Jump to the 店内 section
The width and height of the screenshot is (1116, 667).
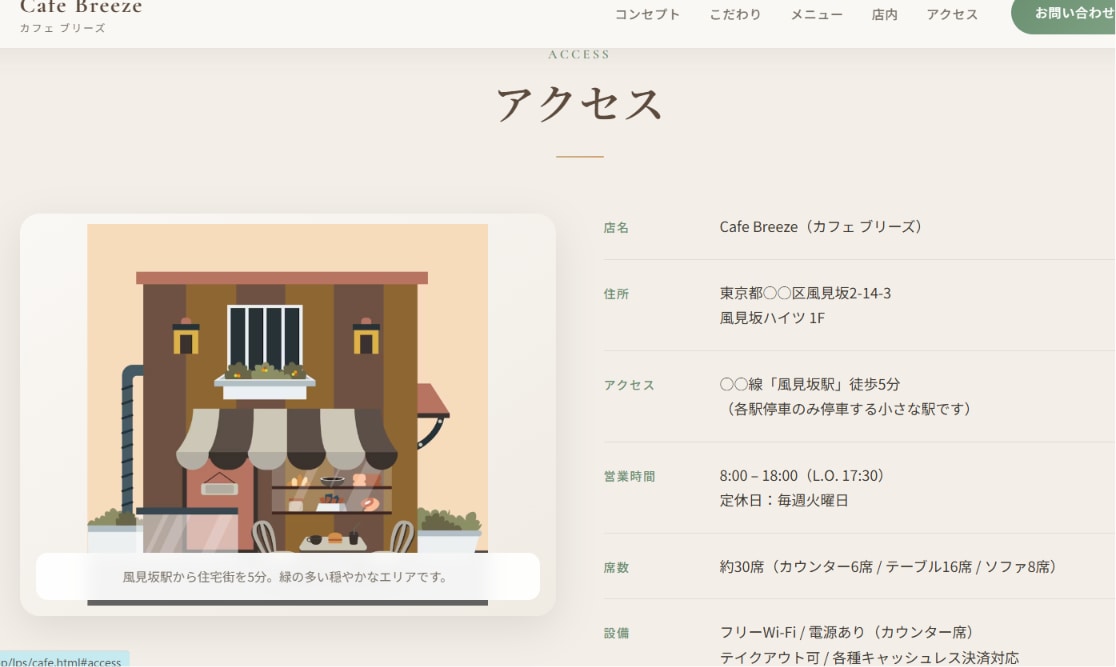click(x=885, y=14)
